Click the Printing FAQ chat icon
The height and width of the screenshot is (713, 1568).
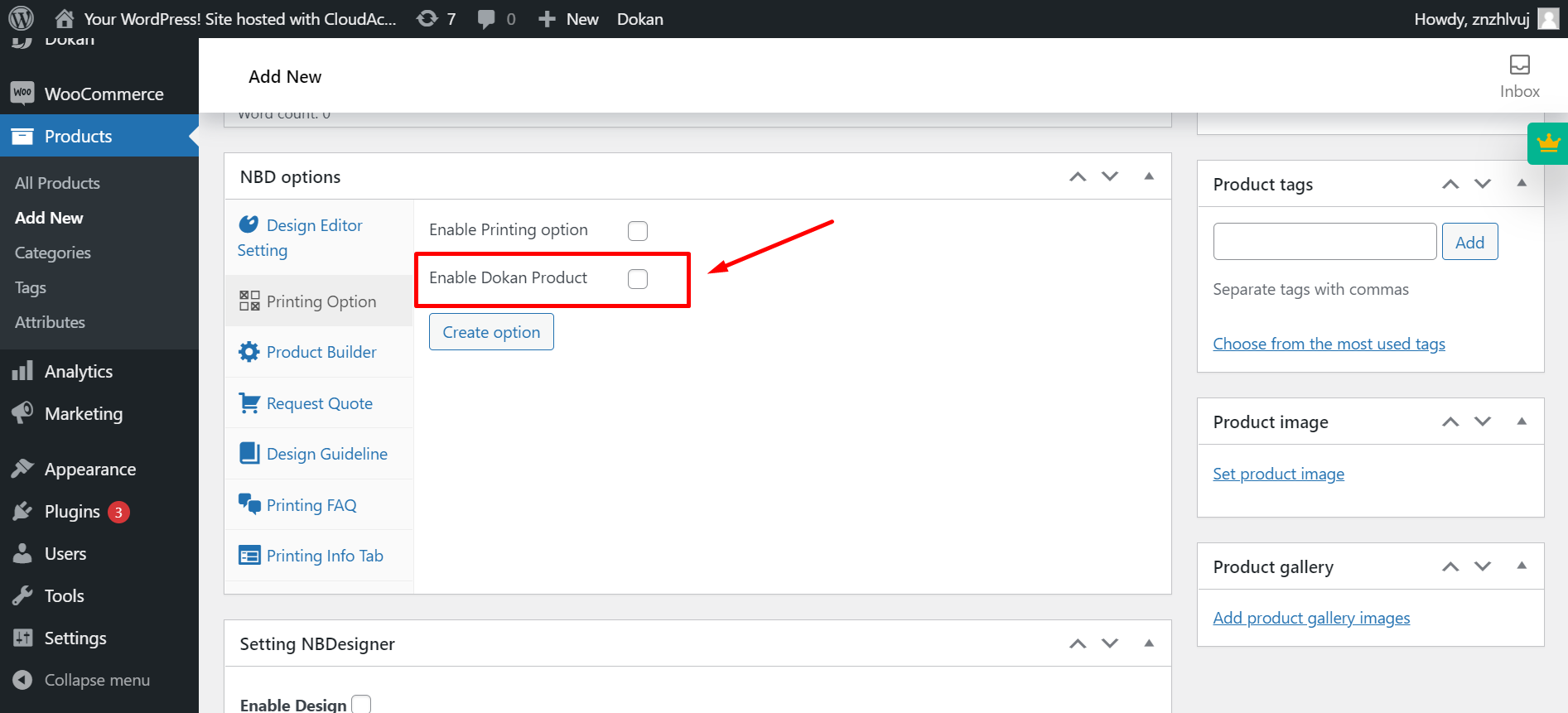[x=249, y=503]
